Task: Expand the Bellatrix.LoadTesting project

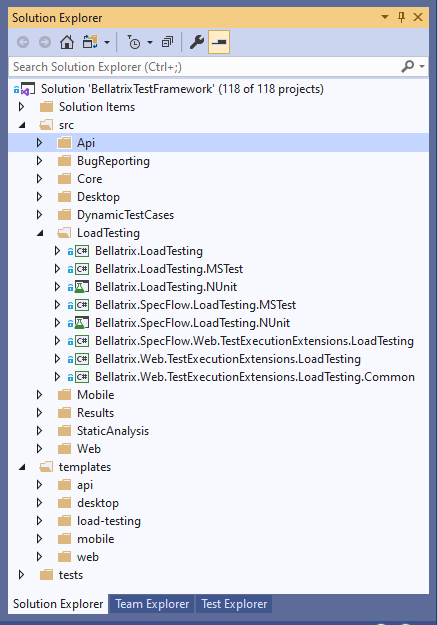Action: [x=57, y=251]
